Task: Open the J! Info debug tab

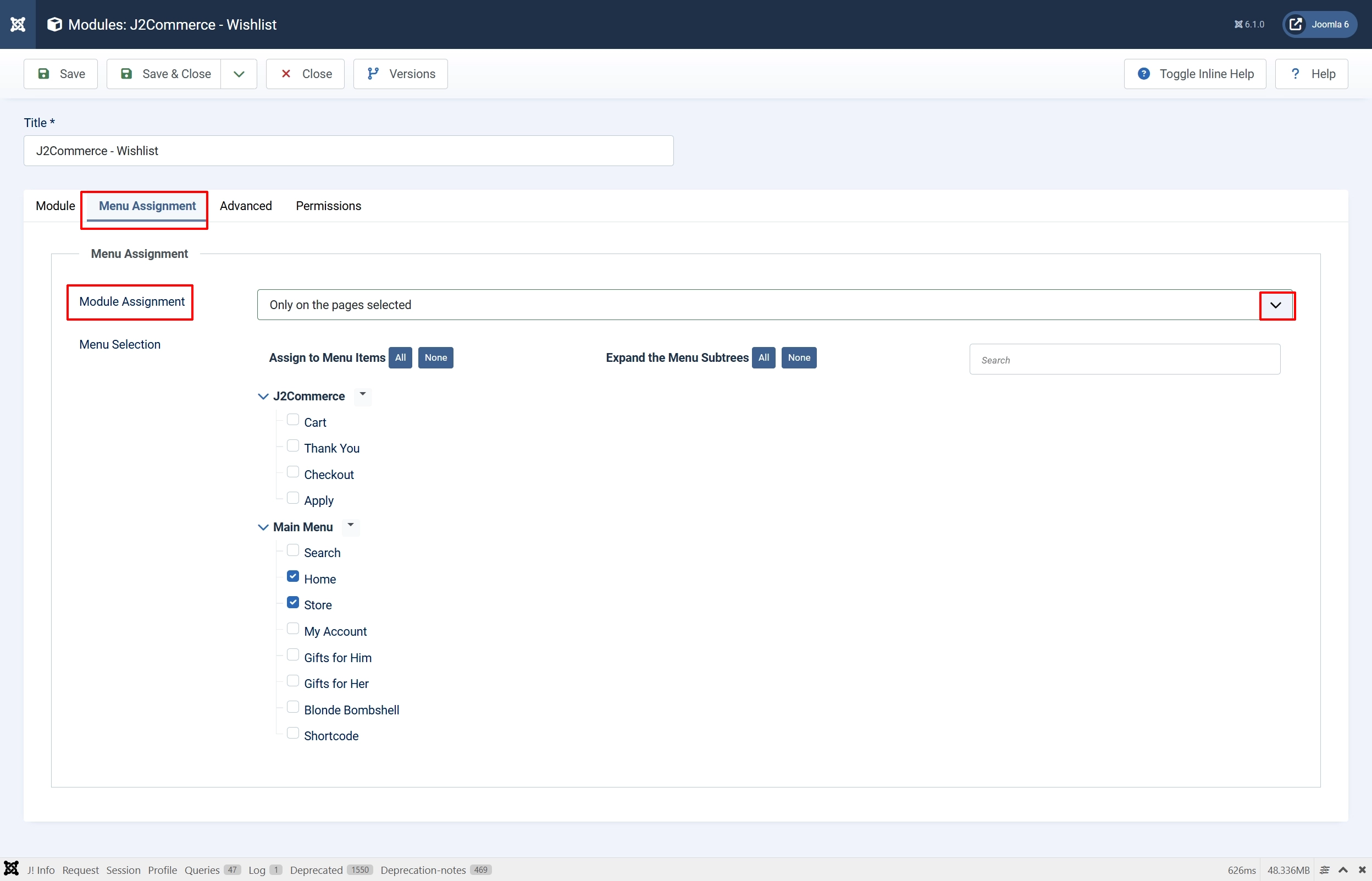Action: [41, 870]
